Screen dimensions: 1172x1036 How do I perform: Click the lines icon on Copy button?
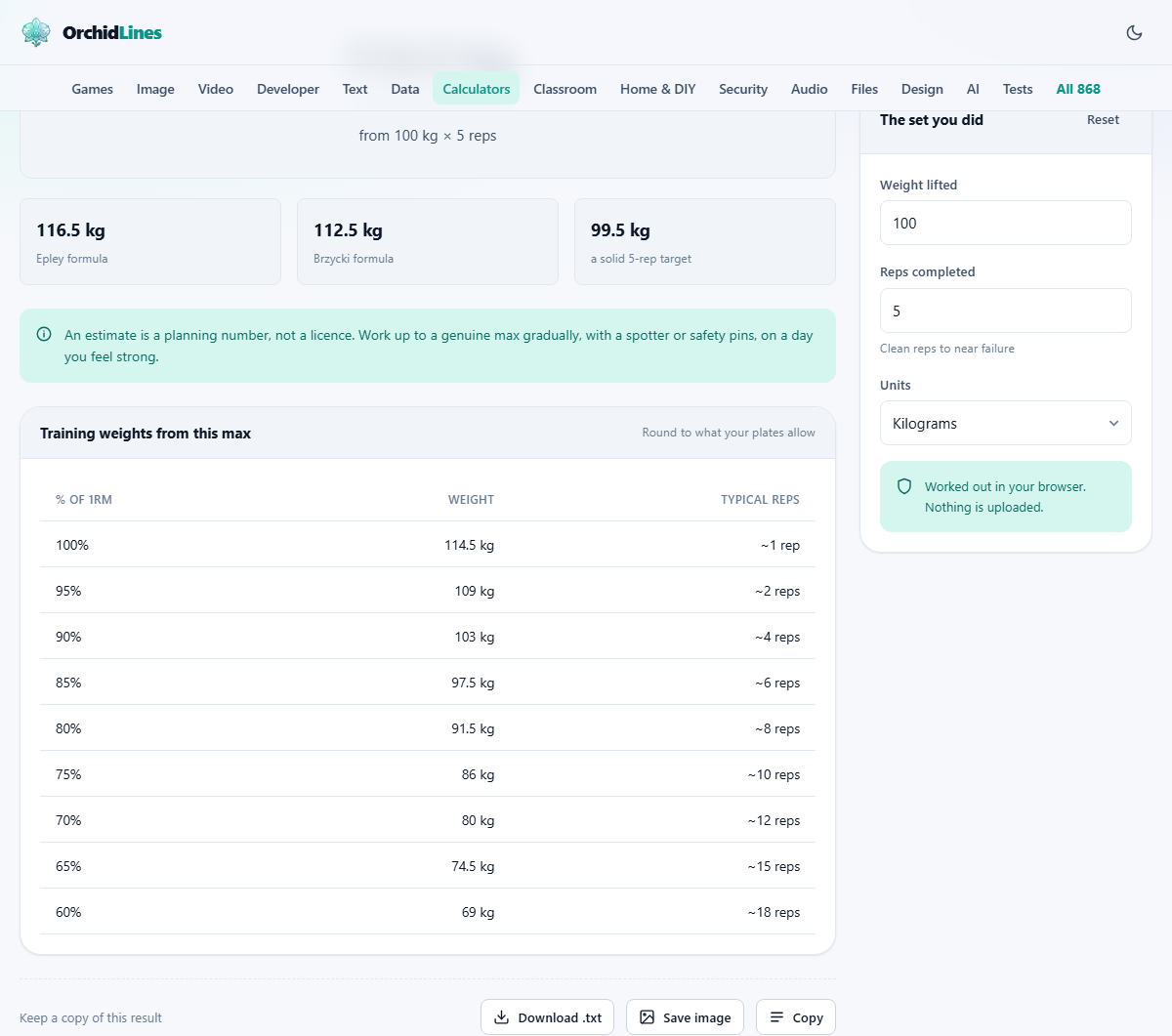[776, 1017]
